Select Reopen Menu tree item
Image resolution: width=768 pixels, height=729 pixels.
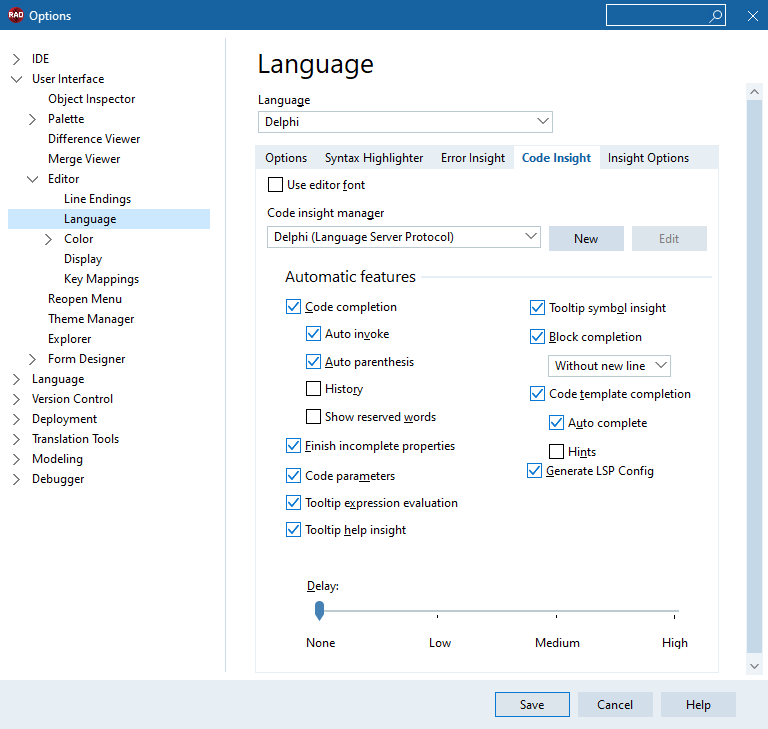(85, 299)
